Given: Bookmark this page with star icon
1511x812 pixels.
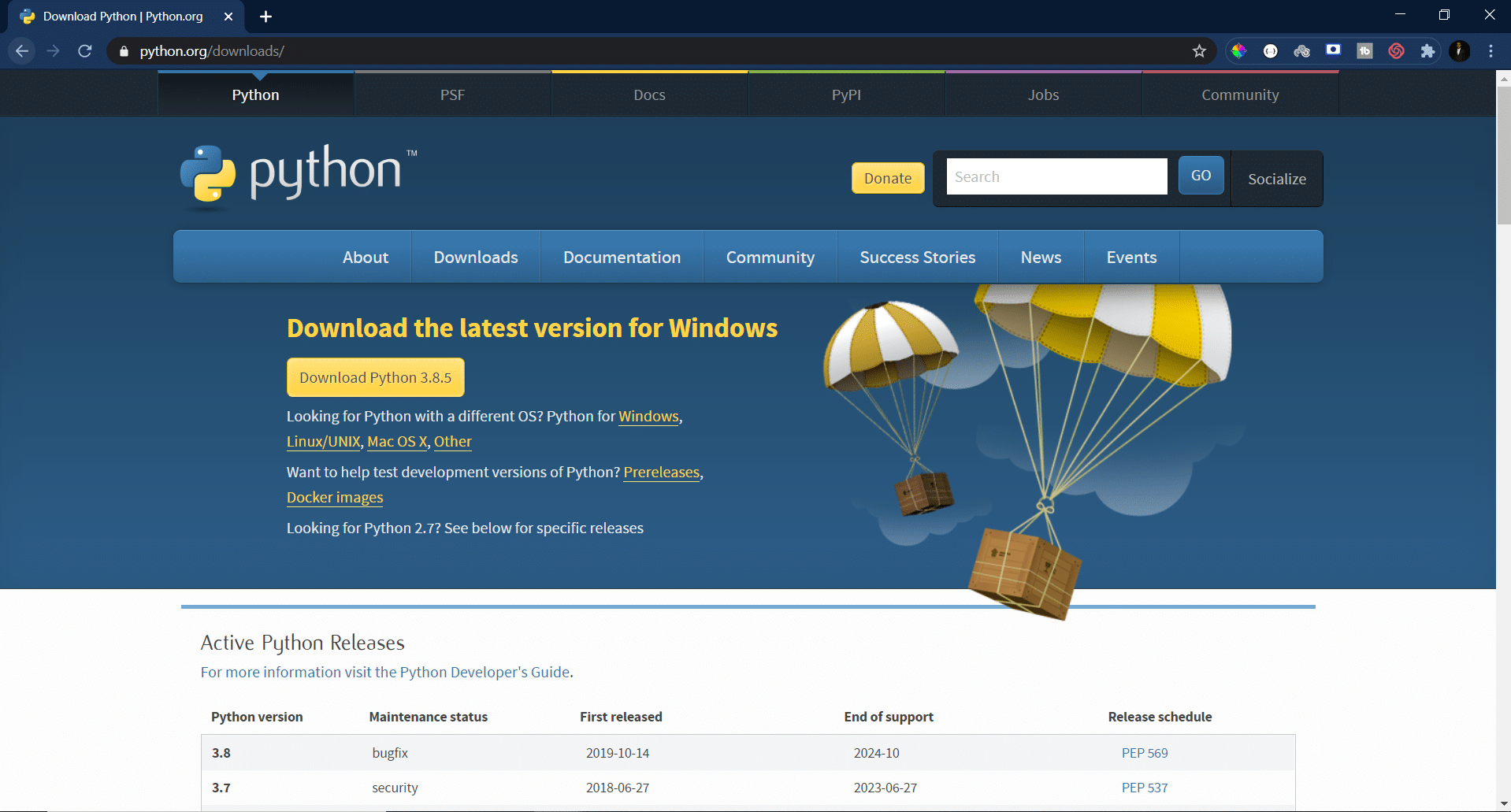Looking at the screenshot, I should 1199,51.
